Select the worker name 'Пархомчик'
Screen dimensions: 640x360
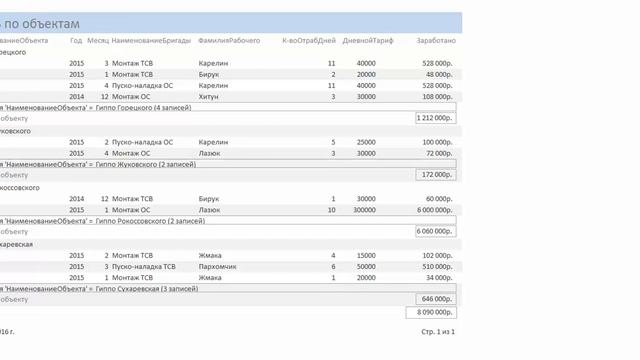218,267
